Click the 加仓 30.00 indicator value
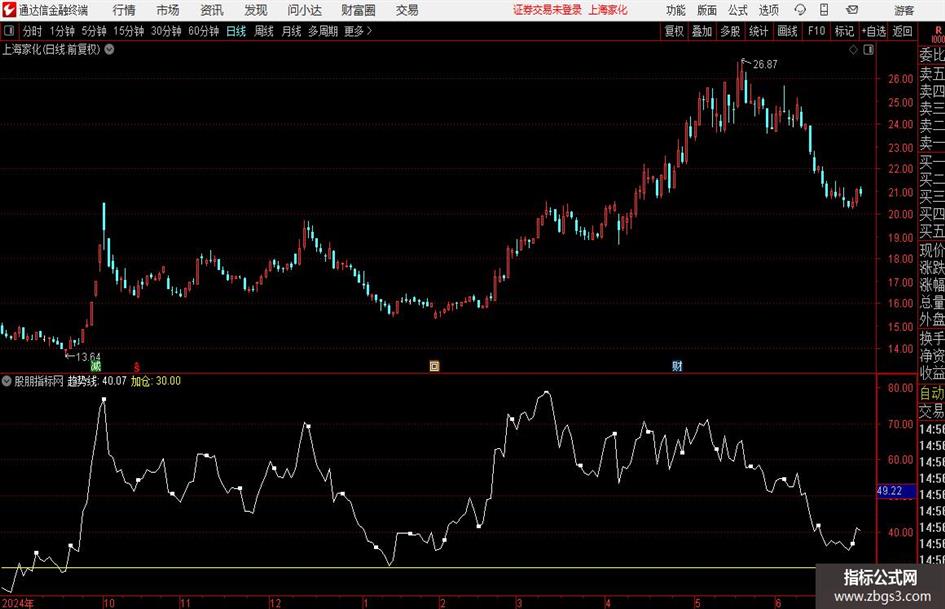 click(x=155, y=381)
